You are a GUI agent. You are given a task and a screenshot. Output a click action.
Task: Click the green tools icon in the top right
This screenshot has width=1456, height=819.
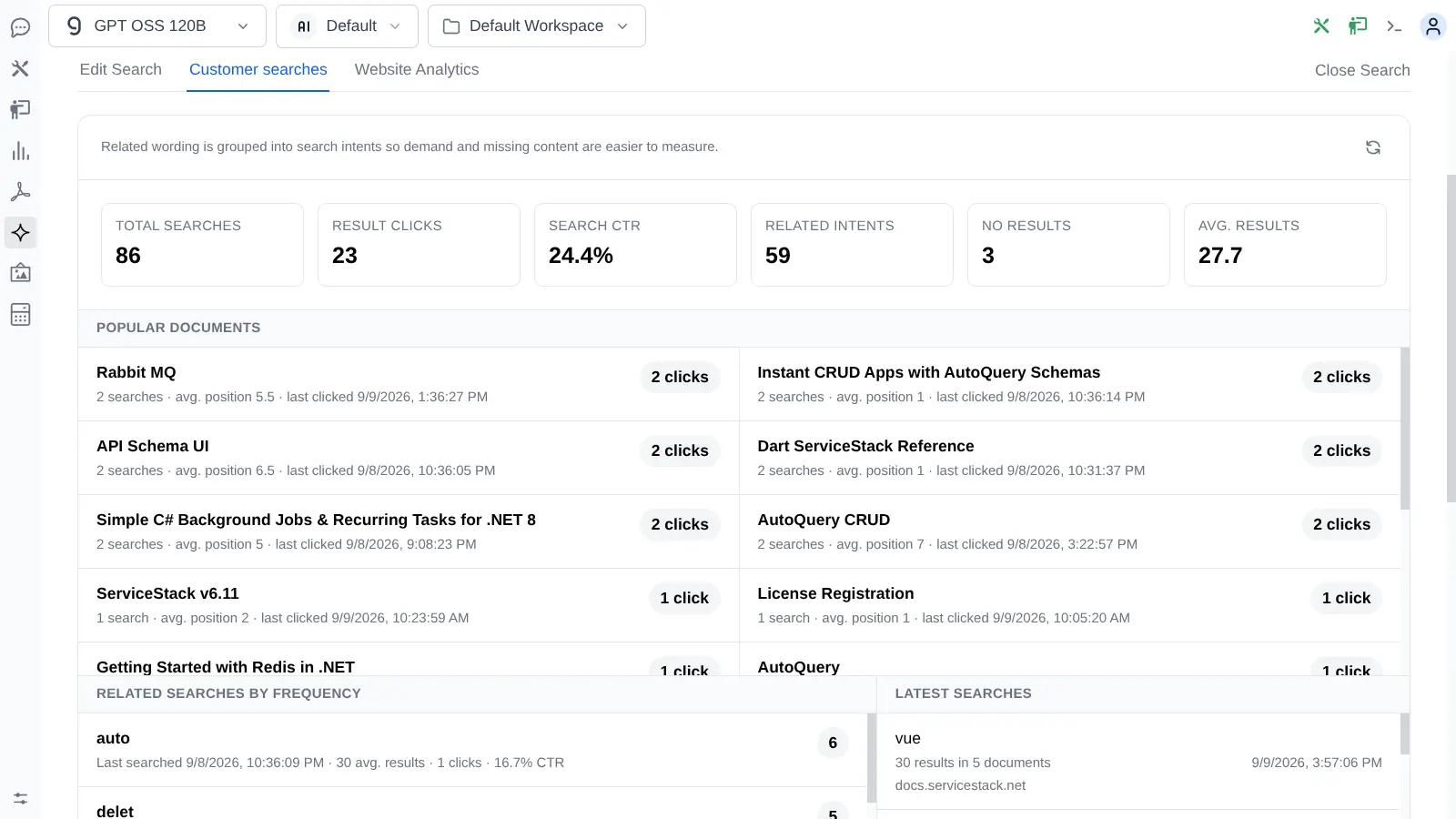(x=1321, y=25)
